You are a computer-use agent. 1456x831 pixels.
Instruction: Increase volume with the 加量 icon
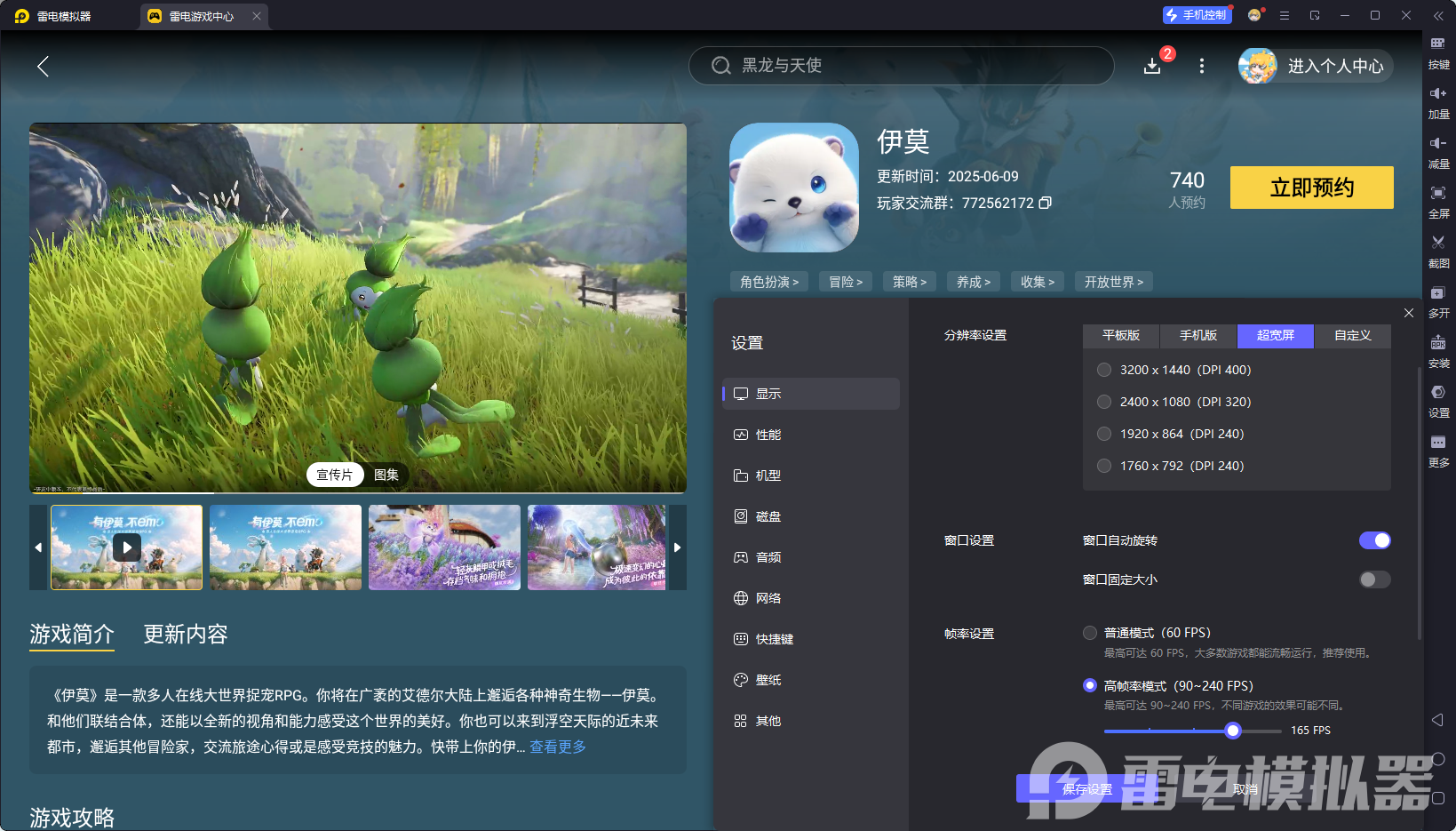click(x=1439, y=102)
